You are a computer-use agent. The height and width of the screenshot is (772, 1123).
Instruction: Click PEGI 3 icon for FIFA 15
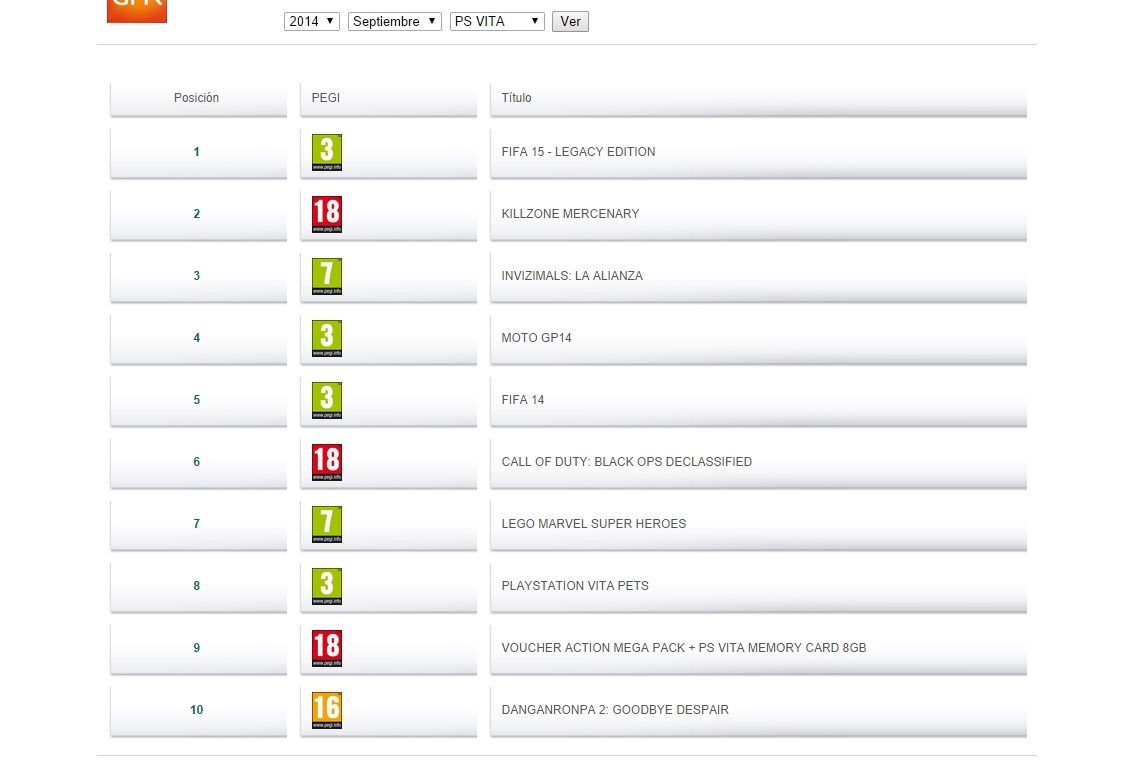(326, 152)
